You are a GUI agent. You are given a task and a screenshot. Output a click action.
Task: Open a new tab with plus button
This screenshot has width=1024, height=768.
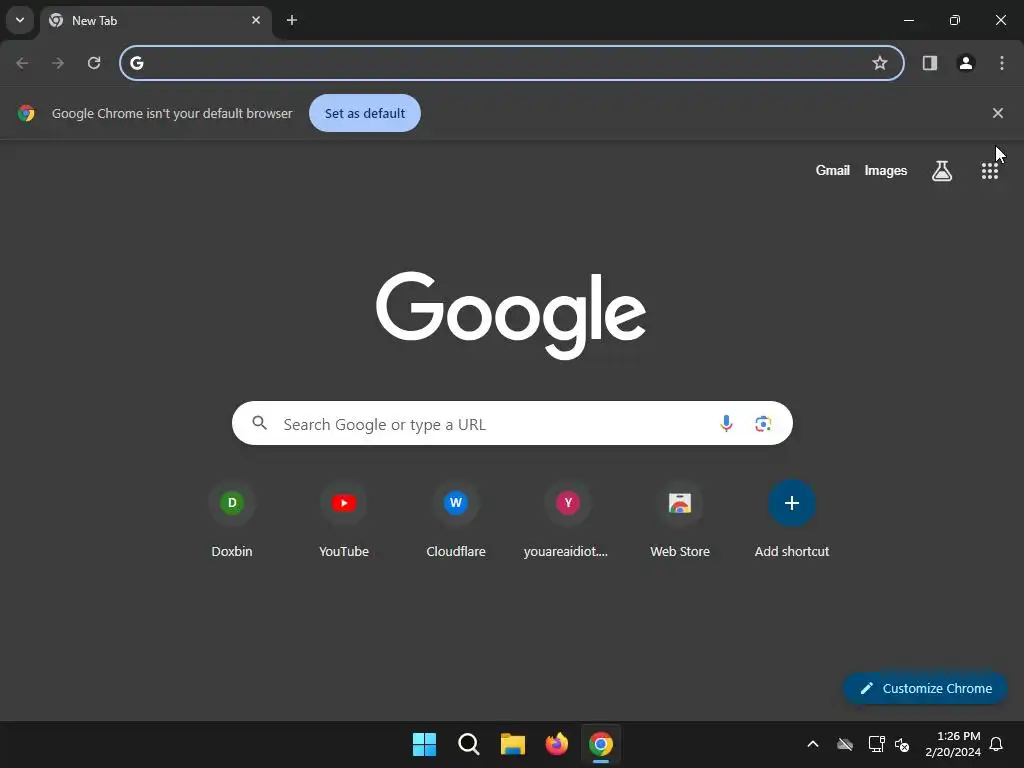coord(292,20)
